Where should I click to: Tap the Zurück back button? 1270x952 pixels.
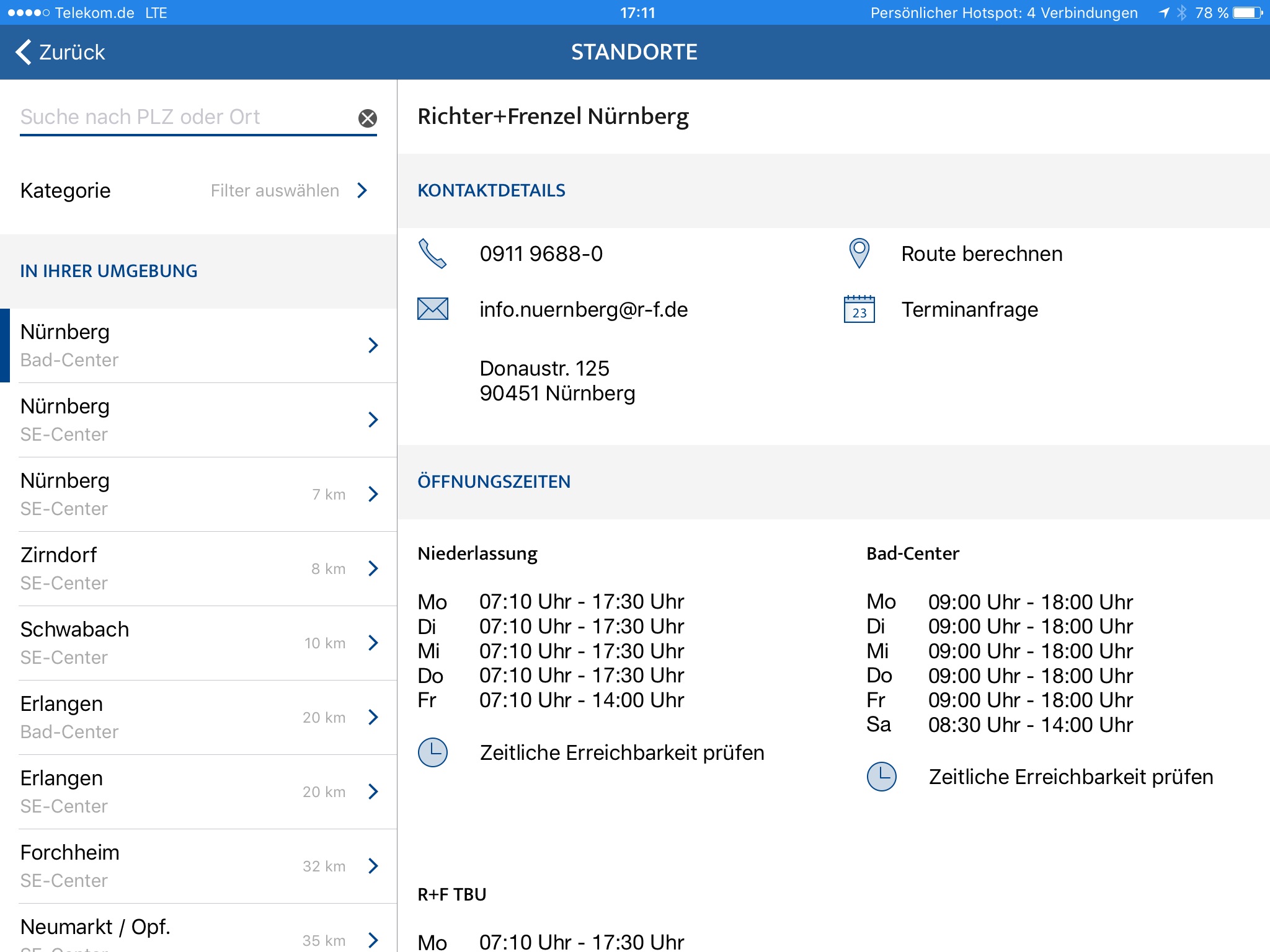pyautogui.click(x=60, y=52)
